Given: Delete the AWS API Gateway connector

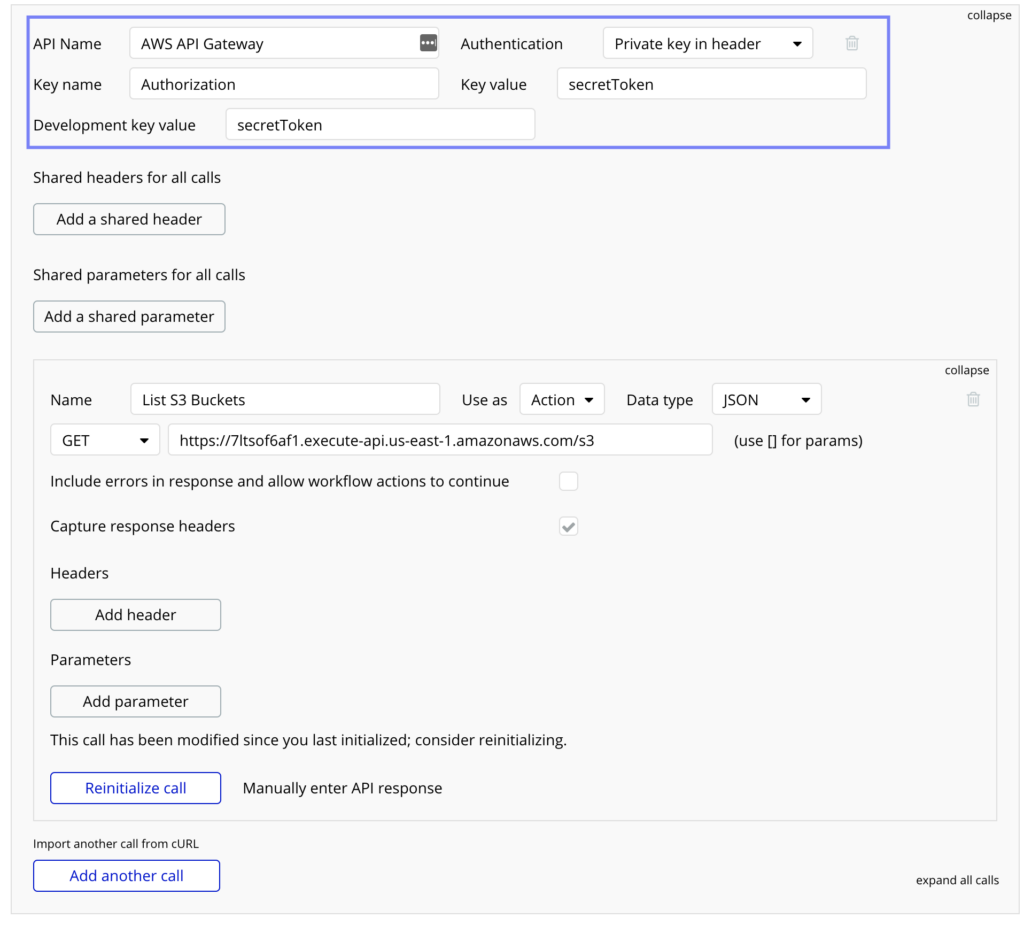Looking at the screenshot, I should pos(852,43).
